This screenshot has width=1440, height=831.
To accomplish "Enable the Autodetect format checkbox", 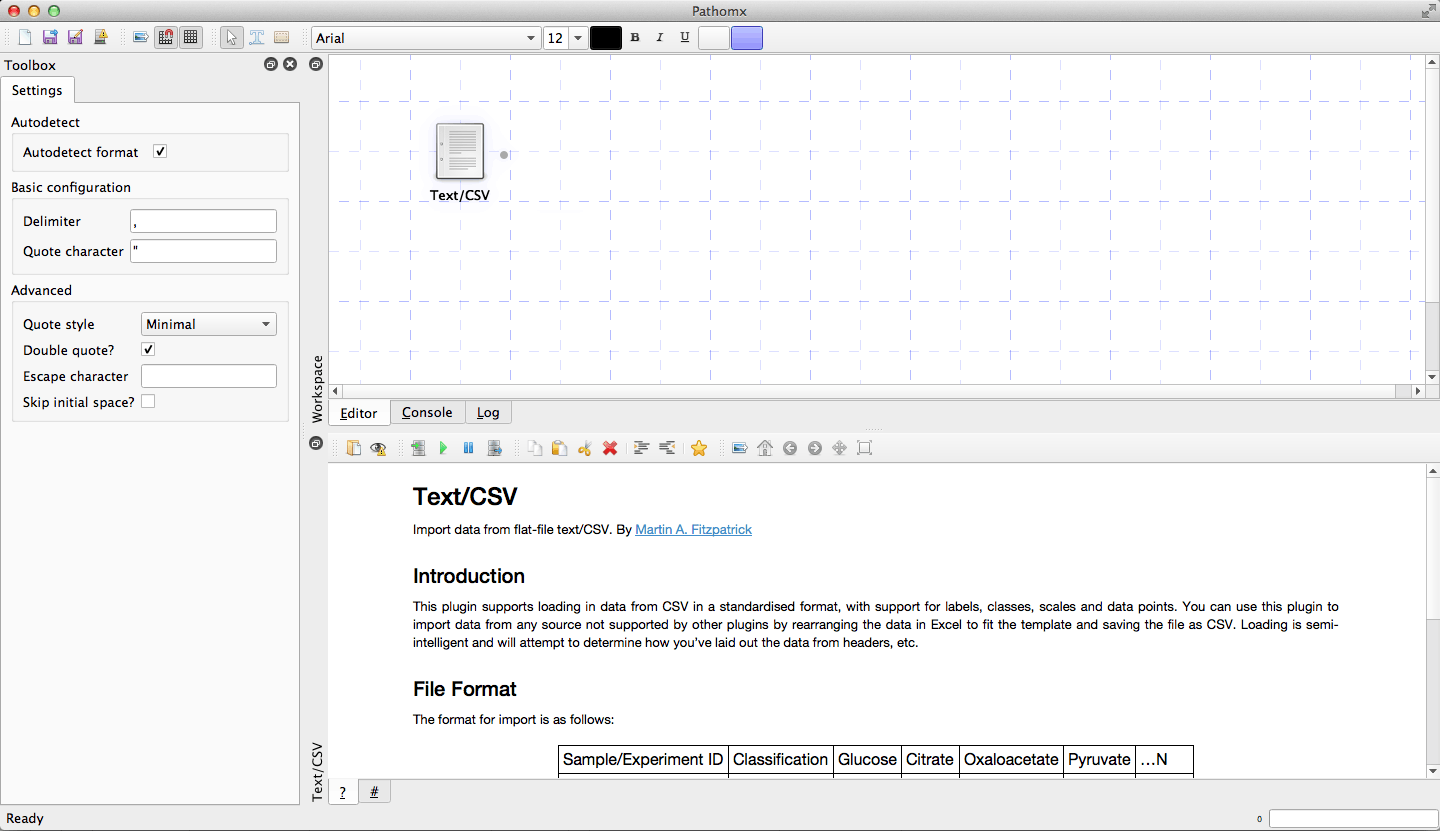I will click(x=159, y=151).
